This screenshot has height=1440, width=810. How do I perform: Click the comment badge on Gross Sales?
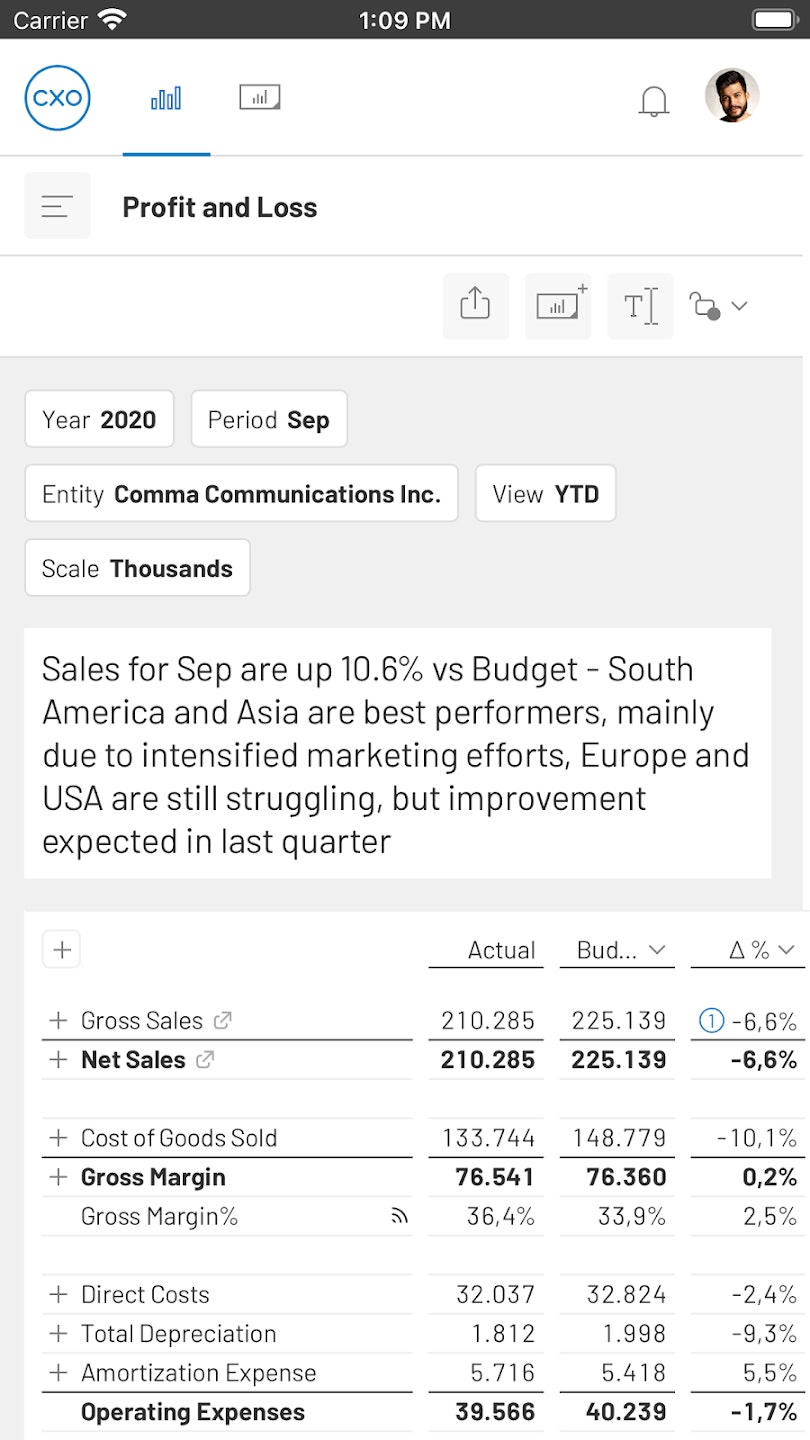[x=711, y=1021]
